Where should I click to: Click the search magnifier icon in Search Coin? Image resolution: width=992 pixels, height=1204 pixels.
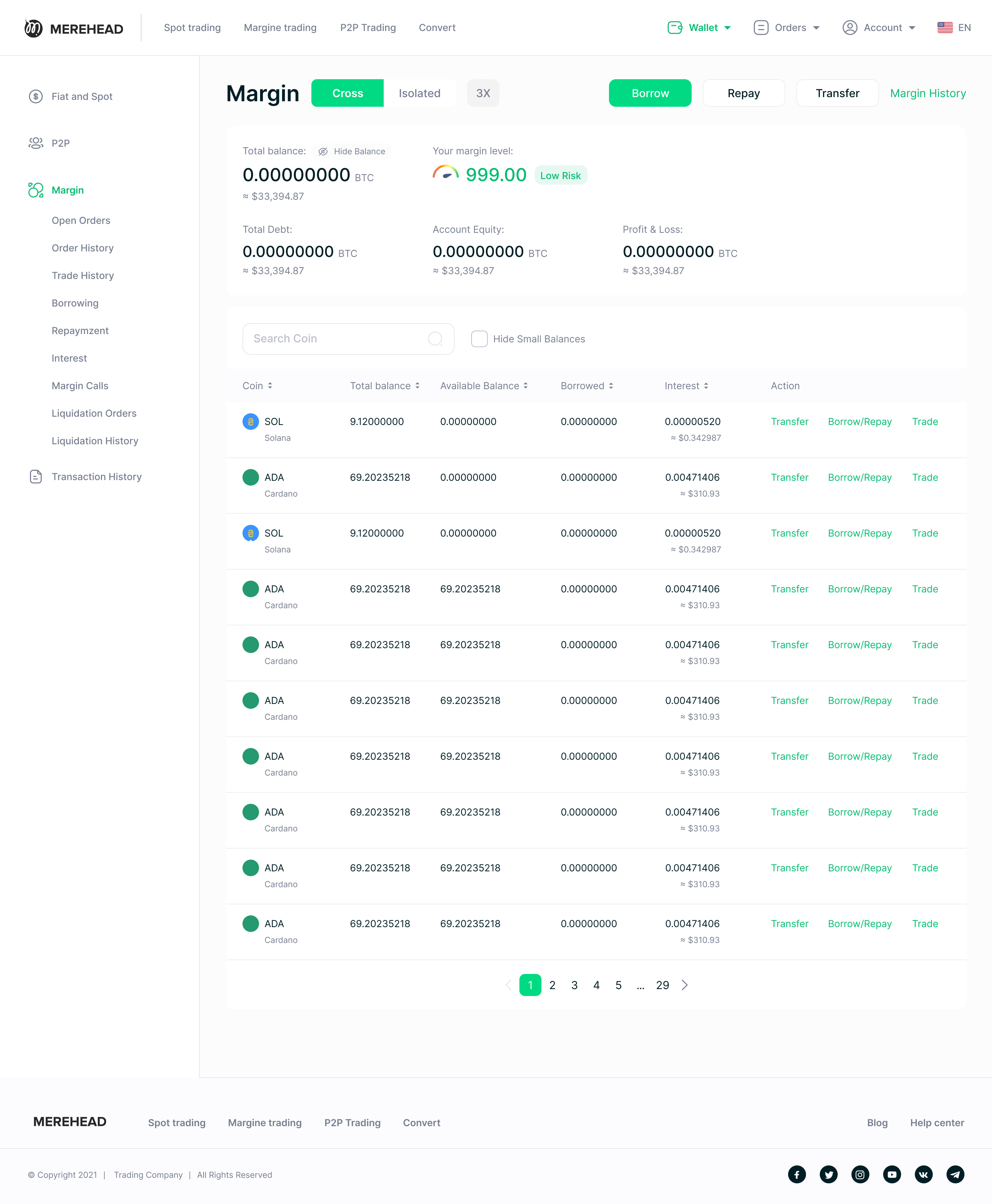(435, 339)
